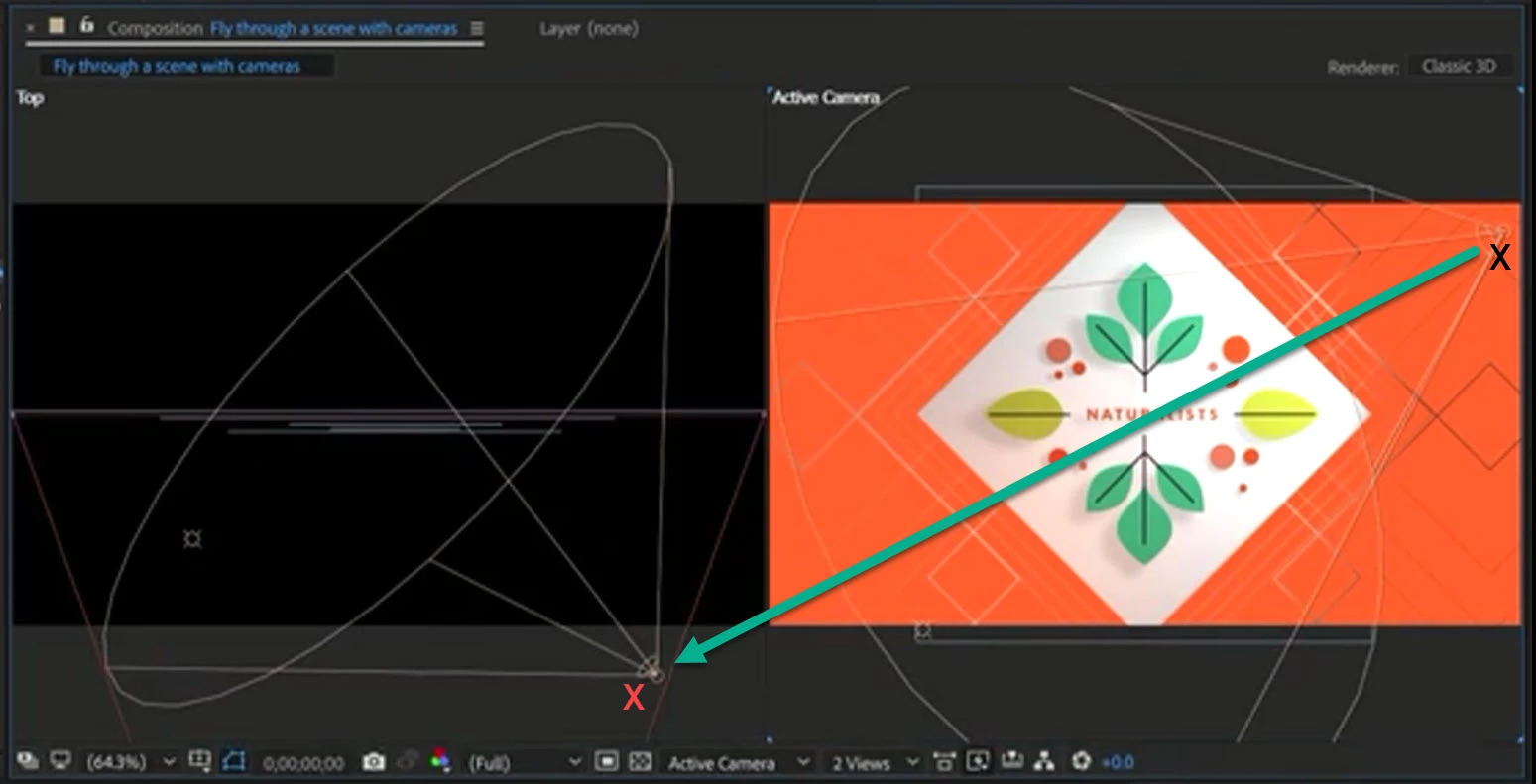Open the magnification ratio (64.3%) dropdown

[x=131, y=762]
